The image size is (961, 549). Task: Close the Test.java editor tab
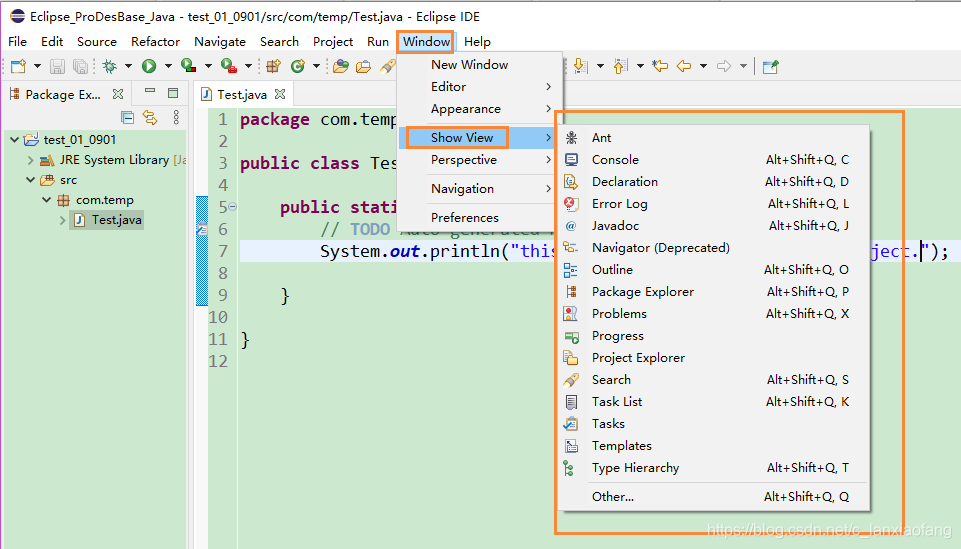point(281,94)
